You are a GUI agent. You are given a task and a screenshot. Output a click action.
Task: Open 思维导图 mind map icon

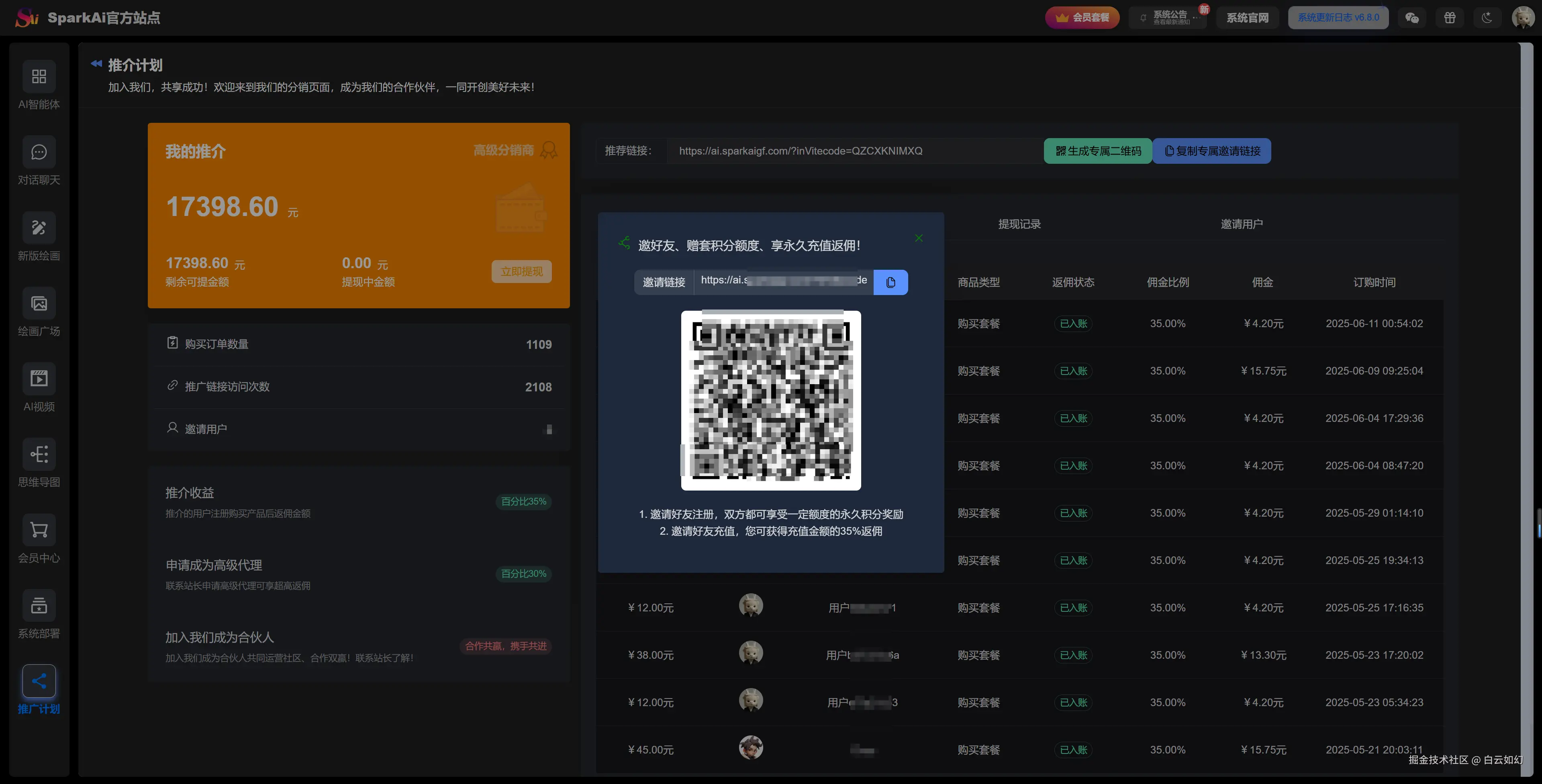(x=39, y=454)
